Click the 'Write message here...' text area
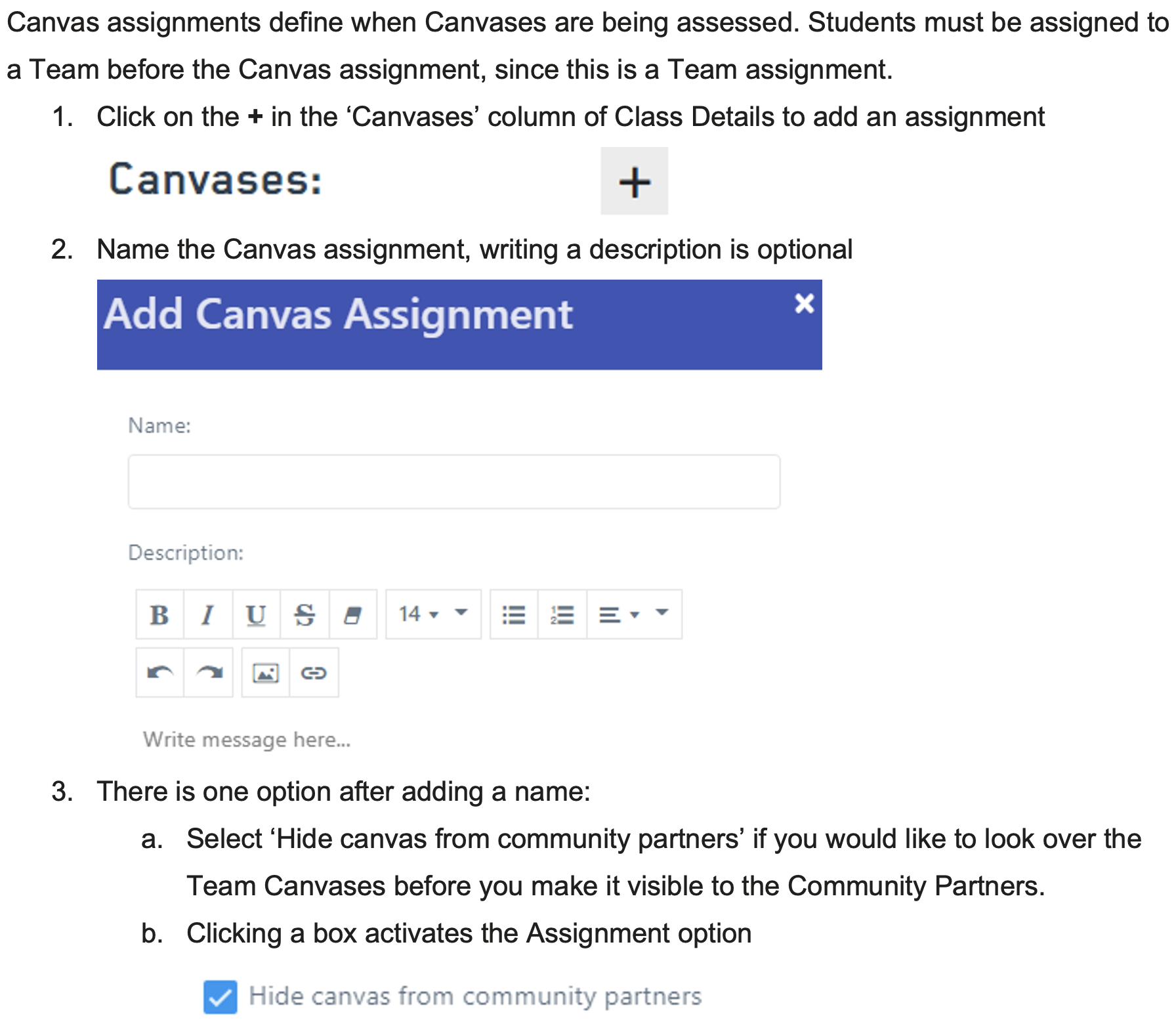Viewport: 1176px width, 1020px height. (x=247, y=740)
